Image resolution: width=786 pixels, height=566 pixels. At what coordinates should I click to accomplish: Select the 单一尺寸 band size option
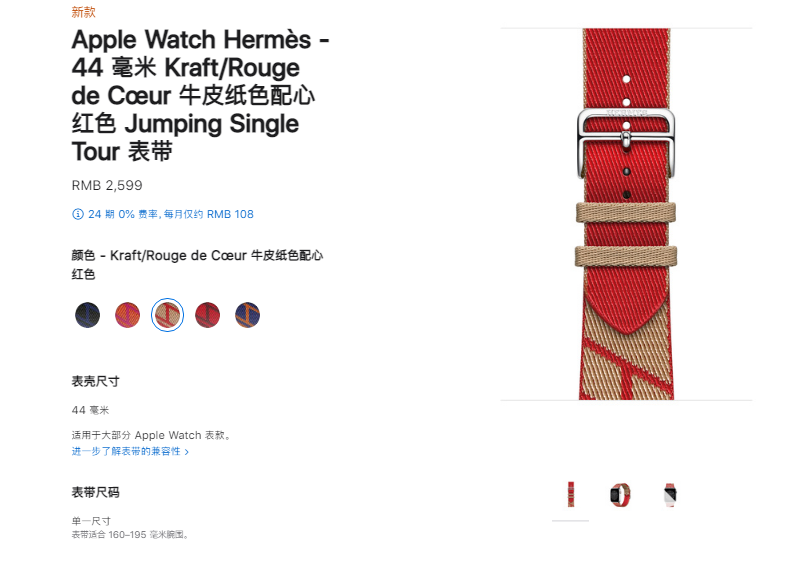point(91,521)
